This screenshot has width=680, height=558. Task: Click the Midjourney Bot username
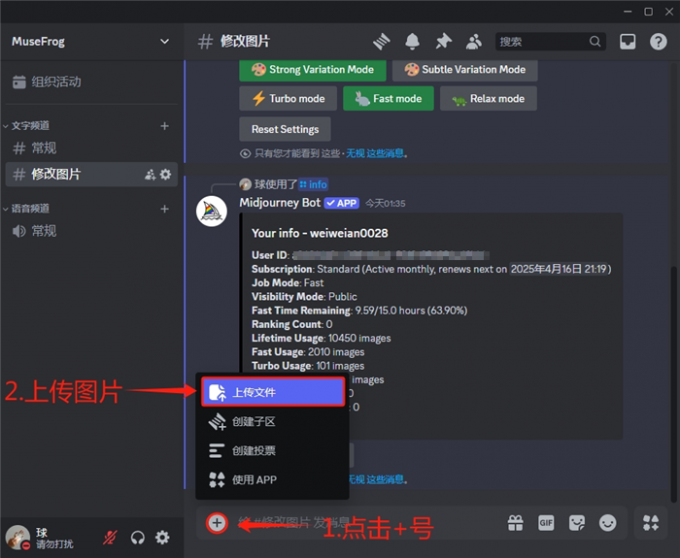point(280,203)
